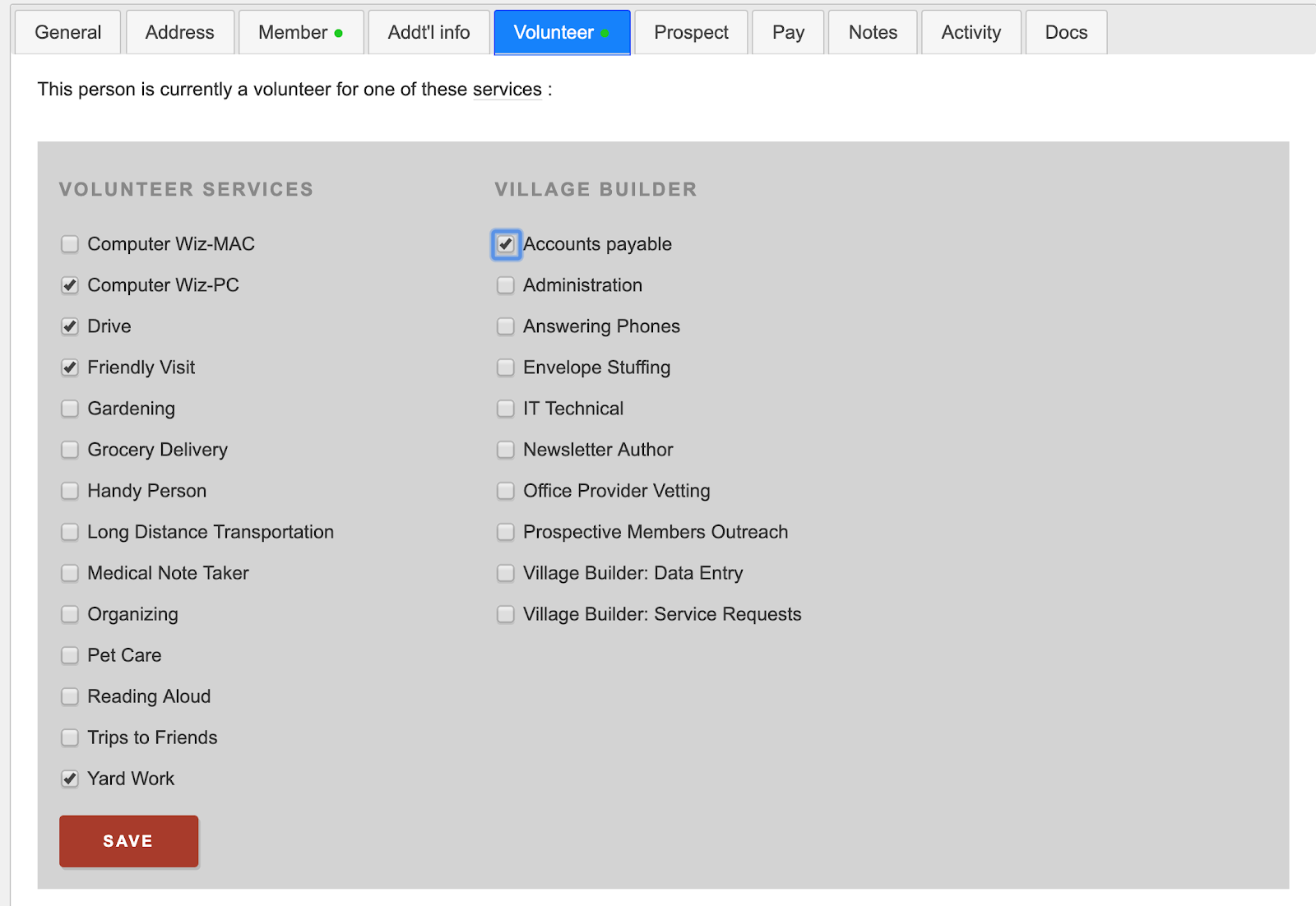Enable the Handy Person option
The image size is (1316, 906).
[x=70, y=491]
